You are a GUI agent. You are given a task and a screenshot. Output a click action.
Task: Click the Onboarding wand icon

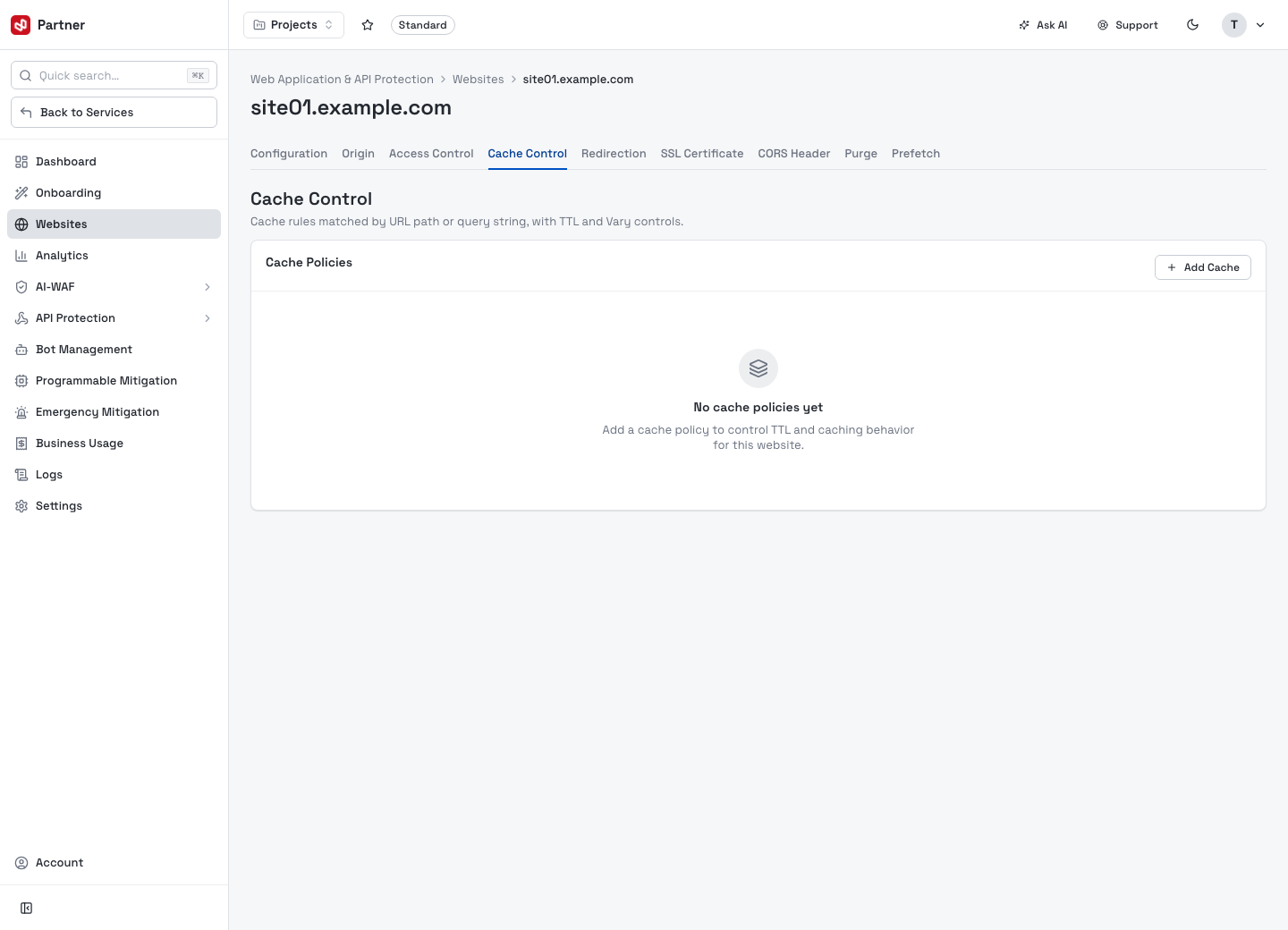point(21,193)
